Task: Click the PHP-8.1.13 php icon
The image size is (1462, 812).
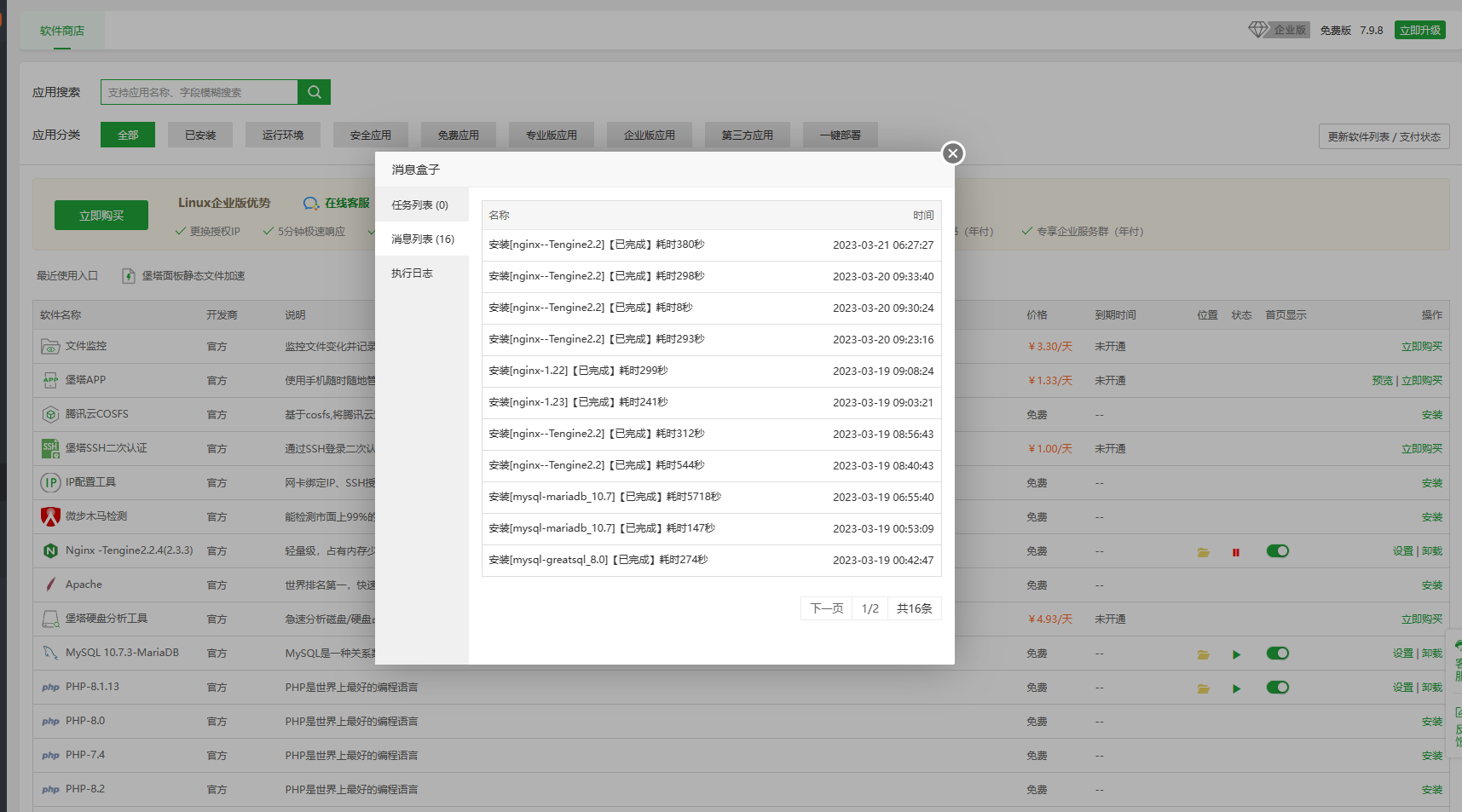Action: point(50,688)
